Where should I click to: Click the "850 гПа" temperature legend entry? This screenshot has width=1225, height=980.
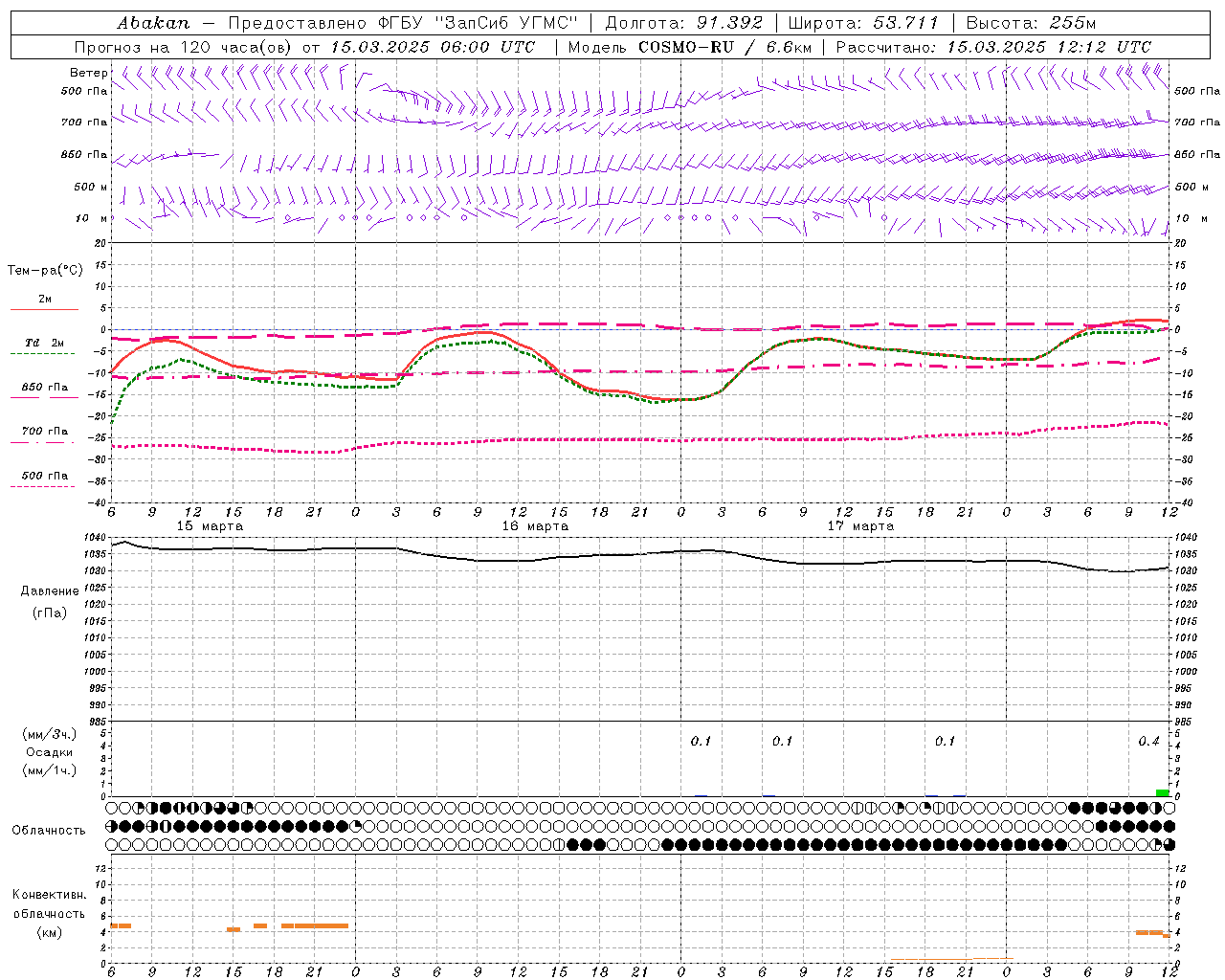[45, 388]
